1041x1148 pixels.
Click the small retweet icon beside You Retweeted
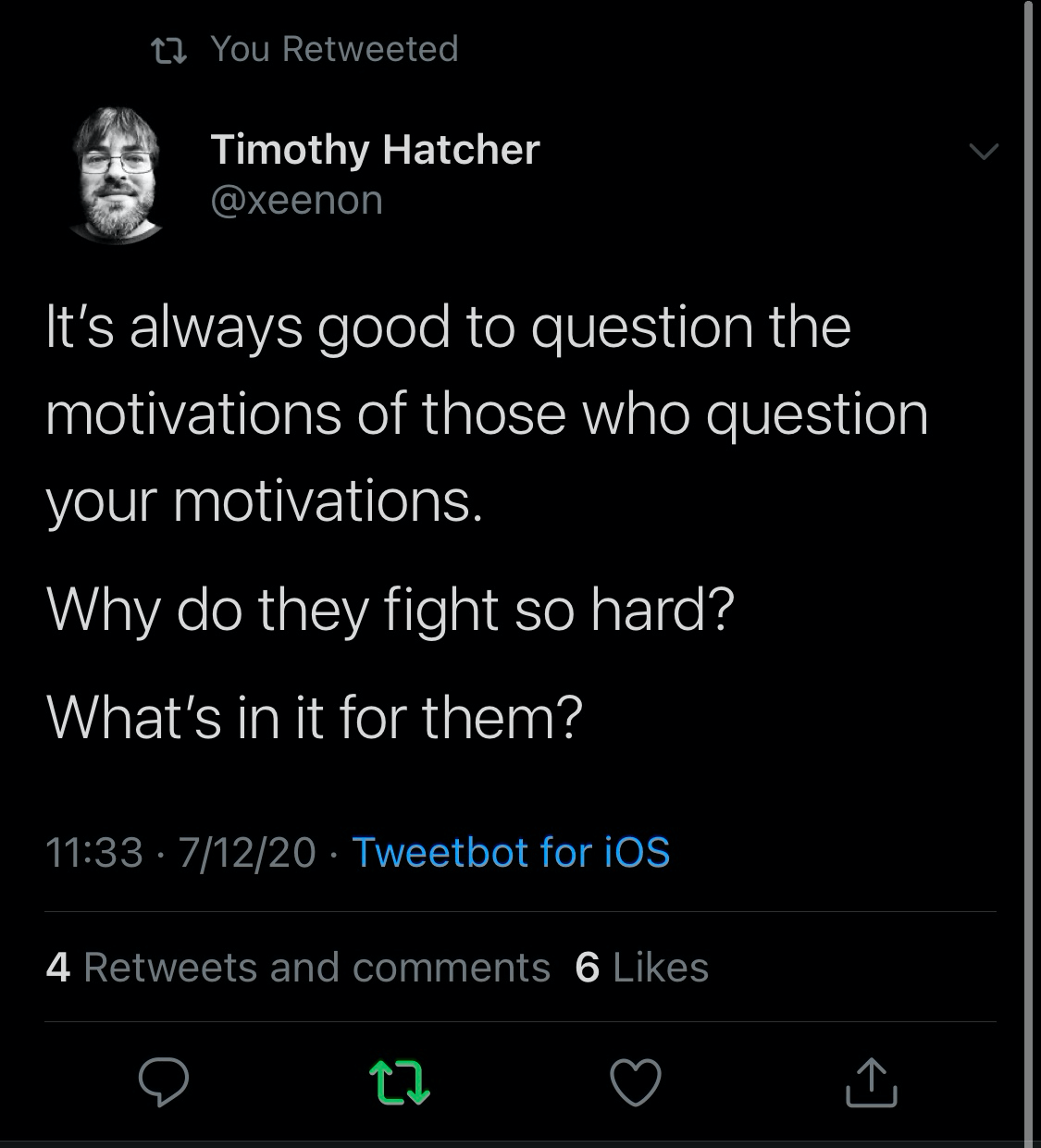tap(168, 50)
